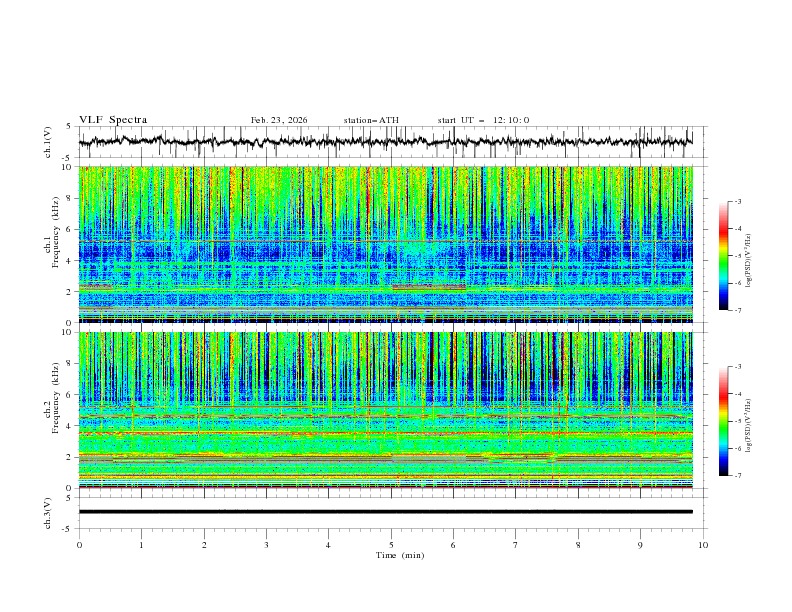Click the ch.1 colorbar "log(PSD)(V²/Hz)" label
This screenshot has width=792, height=612.
(749, 261)
